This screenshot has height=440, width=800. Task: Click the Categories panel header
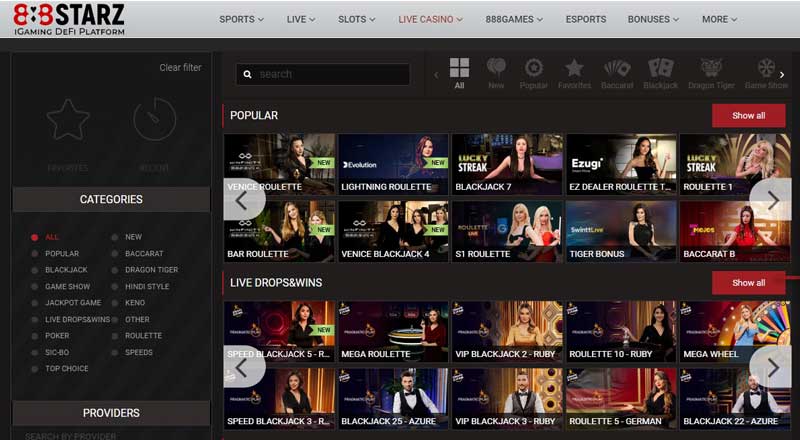111,199
